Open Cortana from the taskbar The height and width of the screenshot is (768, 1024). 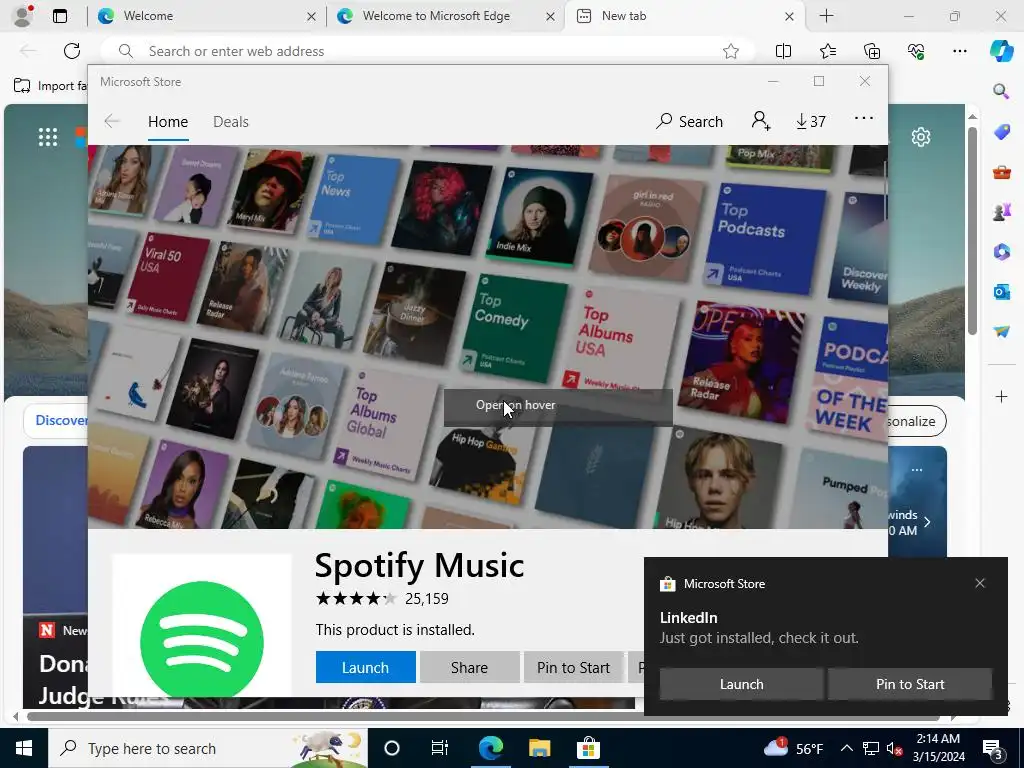coord(391,748)
